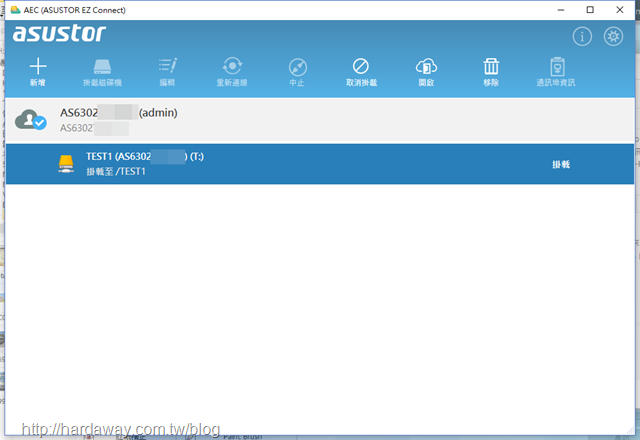Close the AEC window
The image size is (640, 440).
pyautogui.click(x=620, y=10)
